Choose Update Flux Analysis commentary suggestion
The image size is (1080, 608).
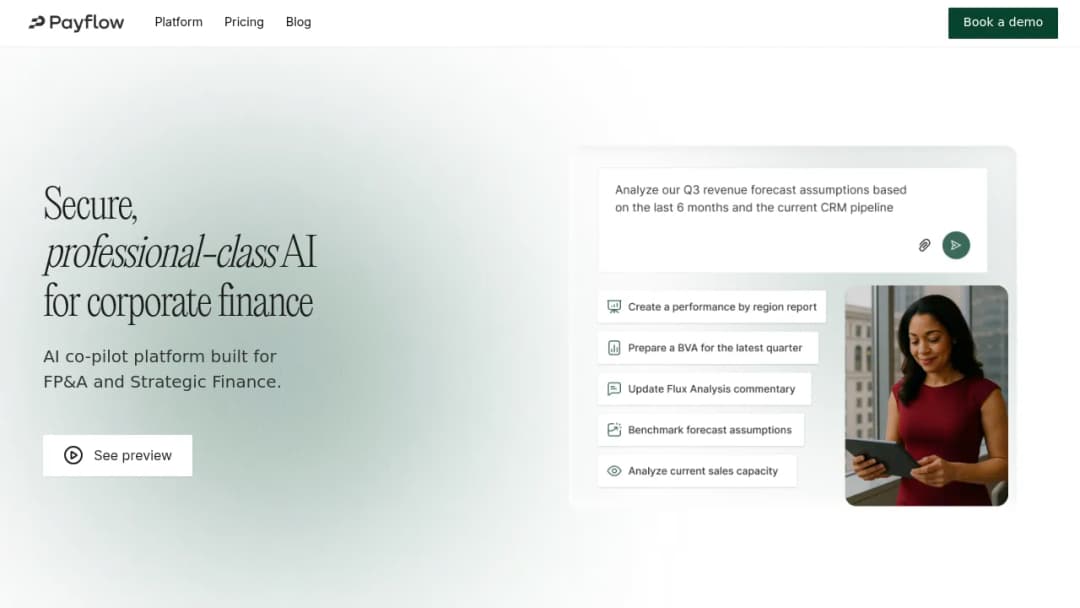tap(704, 389)
